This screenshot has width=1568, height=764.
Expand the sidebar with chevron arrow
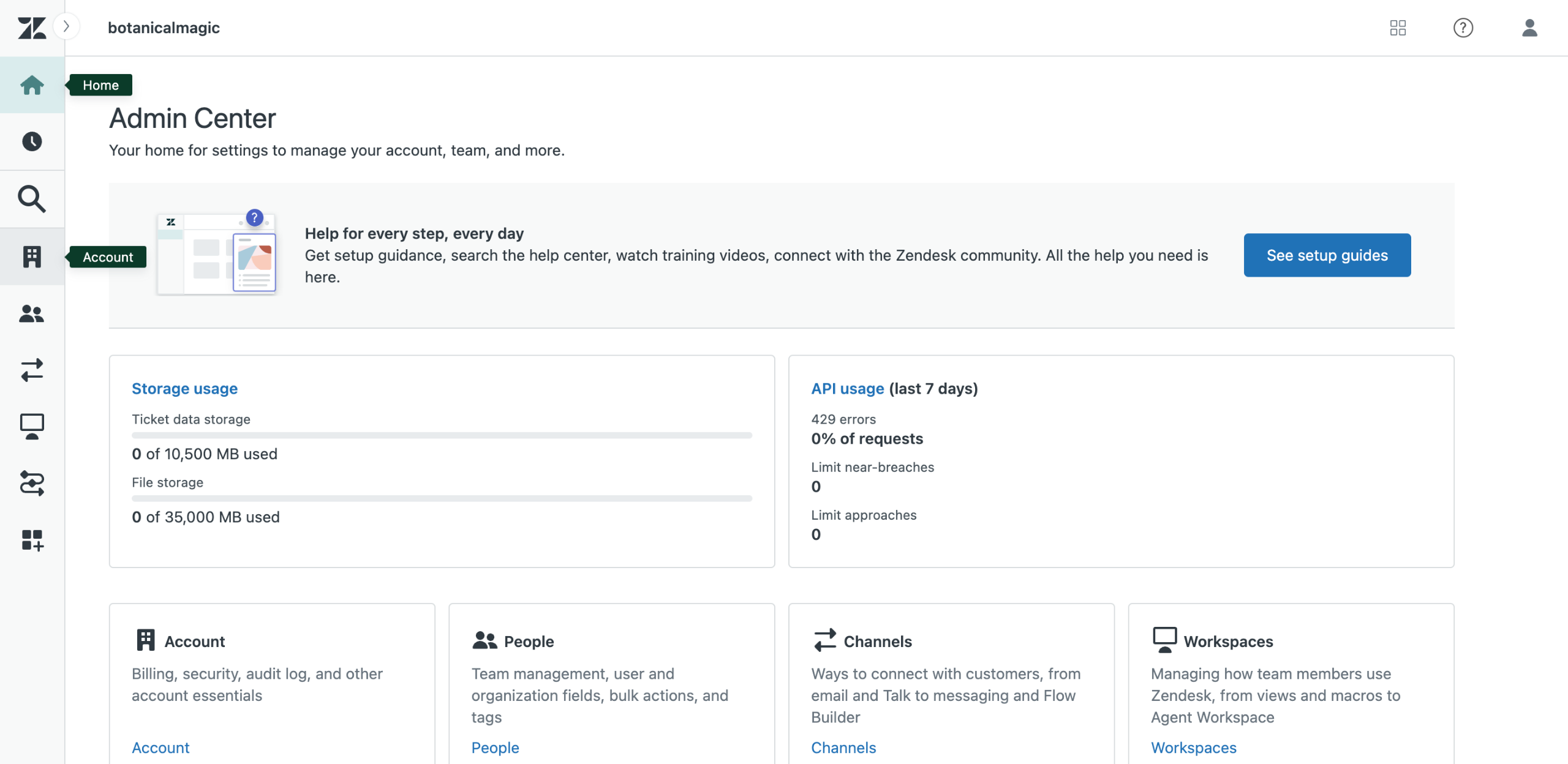click(66, 26)
